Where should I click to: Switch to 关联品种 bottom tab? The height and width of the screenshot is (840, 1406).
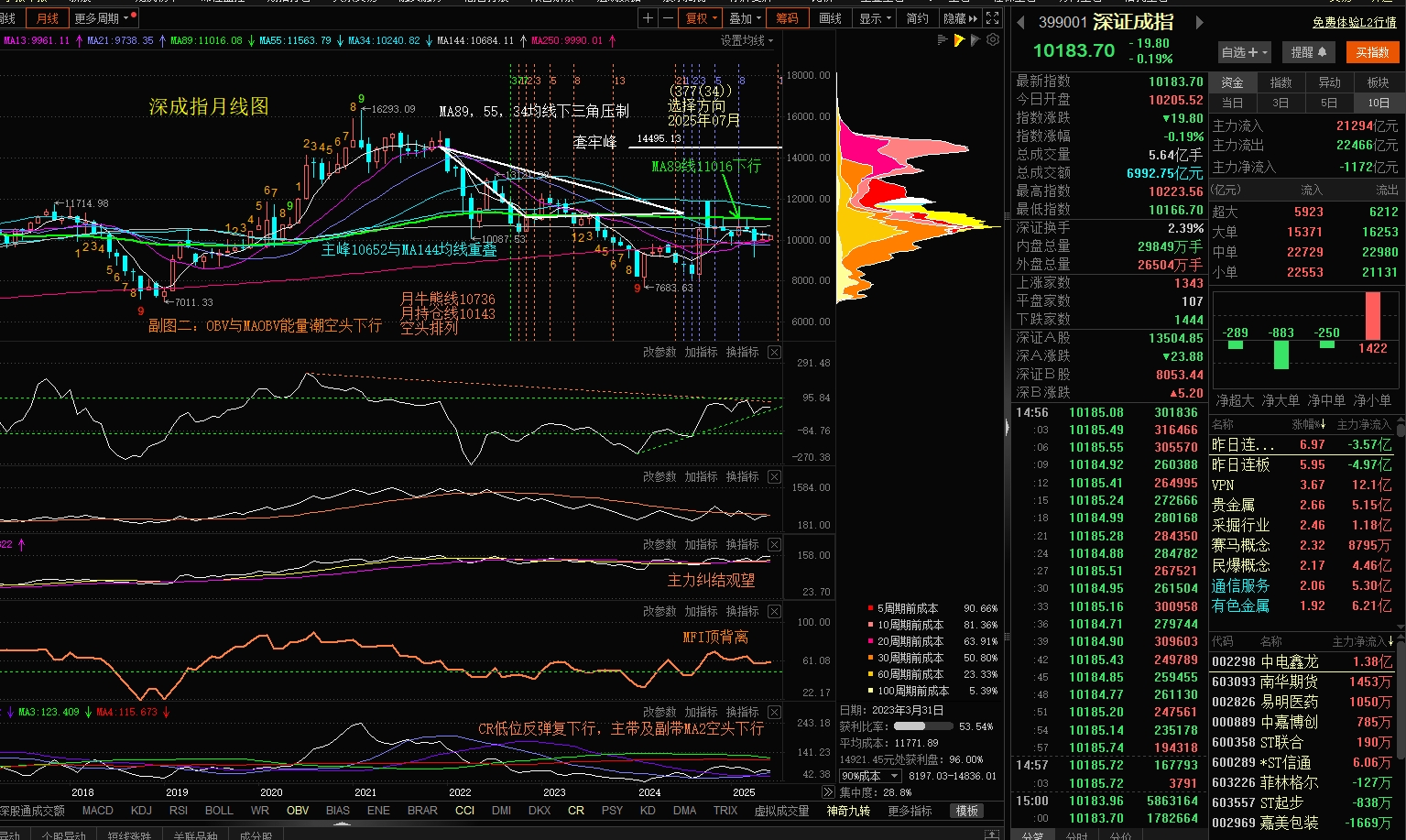(x=195, y=835)
